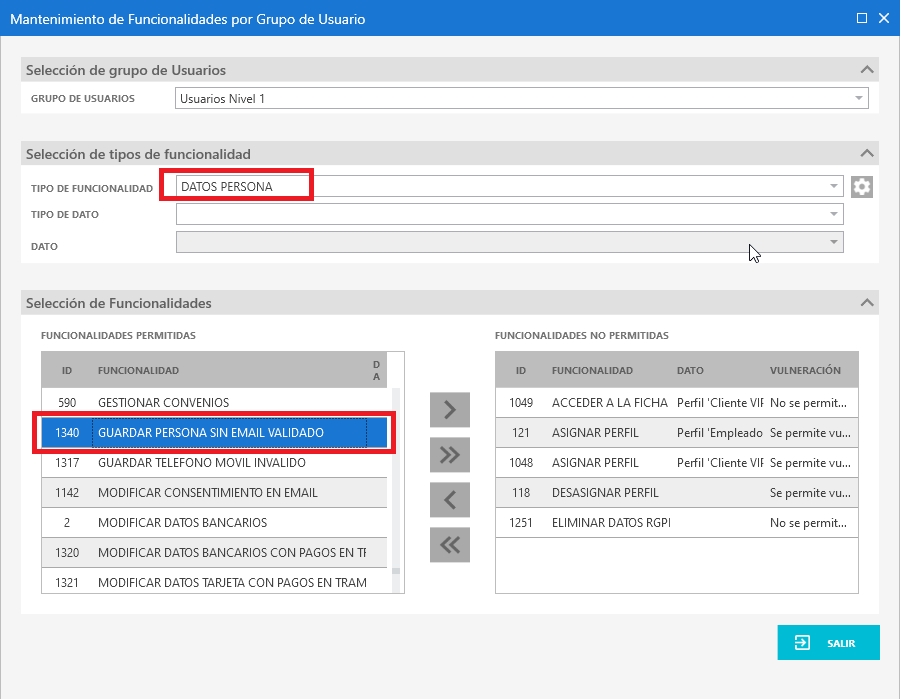This screenshot has width=901, height=699.
Task: Sort not permitted list by FUNCIONALIDAD header
Action: 592,370
